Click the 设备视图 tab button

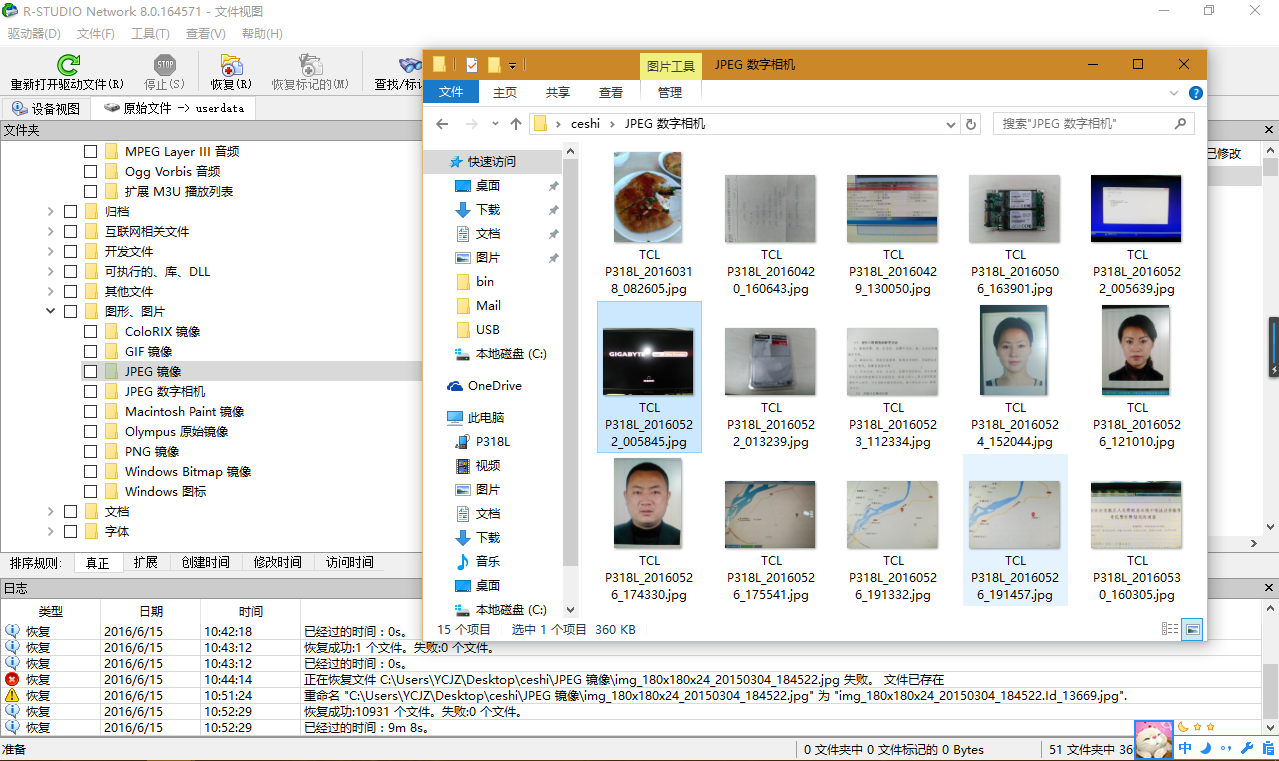click(x=46, y=109)
